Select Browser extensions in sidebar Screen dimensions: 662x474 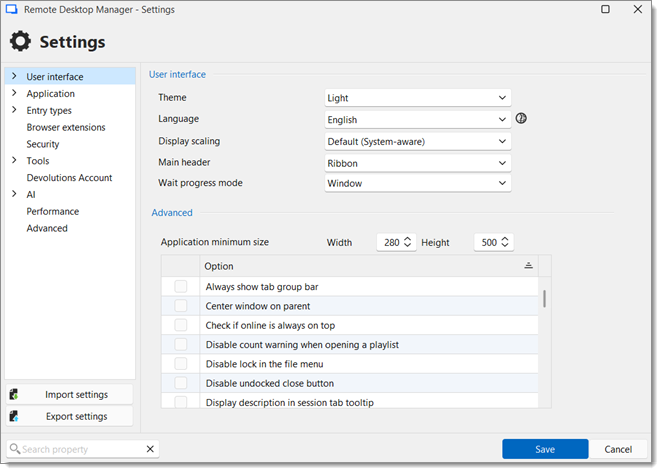pyautogui.click(x=66, y=127)
